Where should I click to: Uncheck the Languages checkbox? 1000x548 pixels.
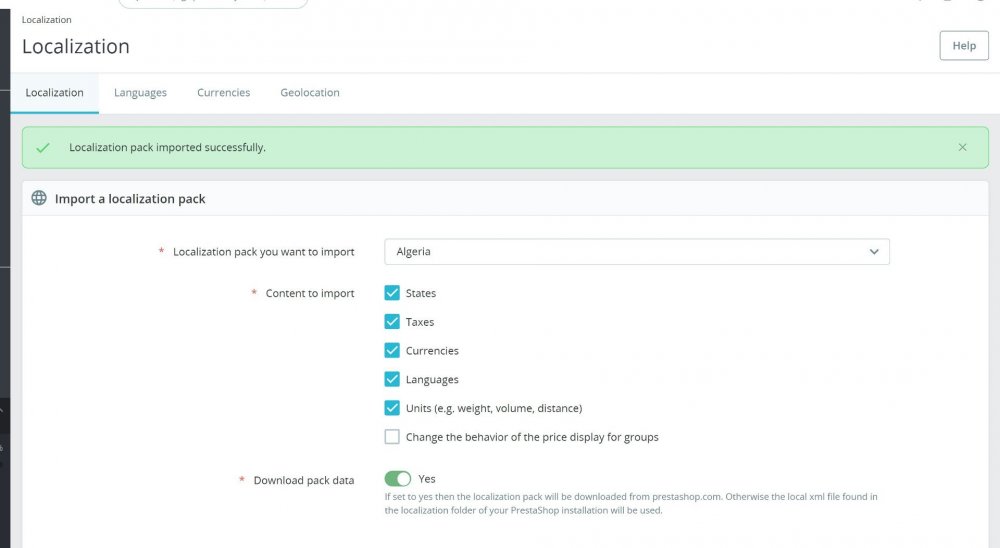tap(392, 380)
